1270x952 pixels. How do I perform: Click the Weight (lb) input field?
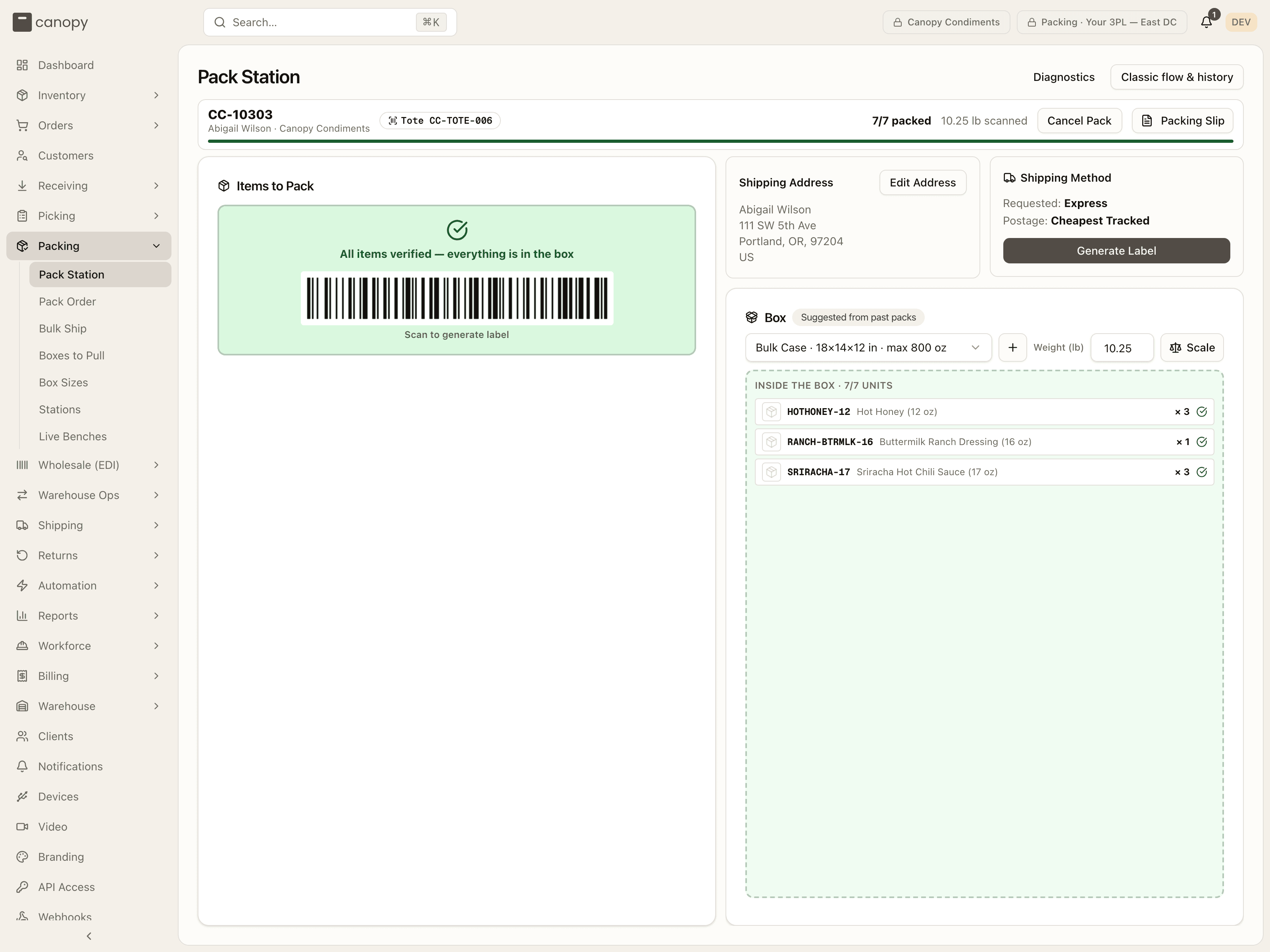pos(1122,348)
